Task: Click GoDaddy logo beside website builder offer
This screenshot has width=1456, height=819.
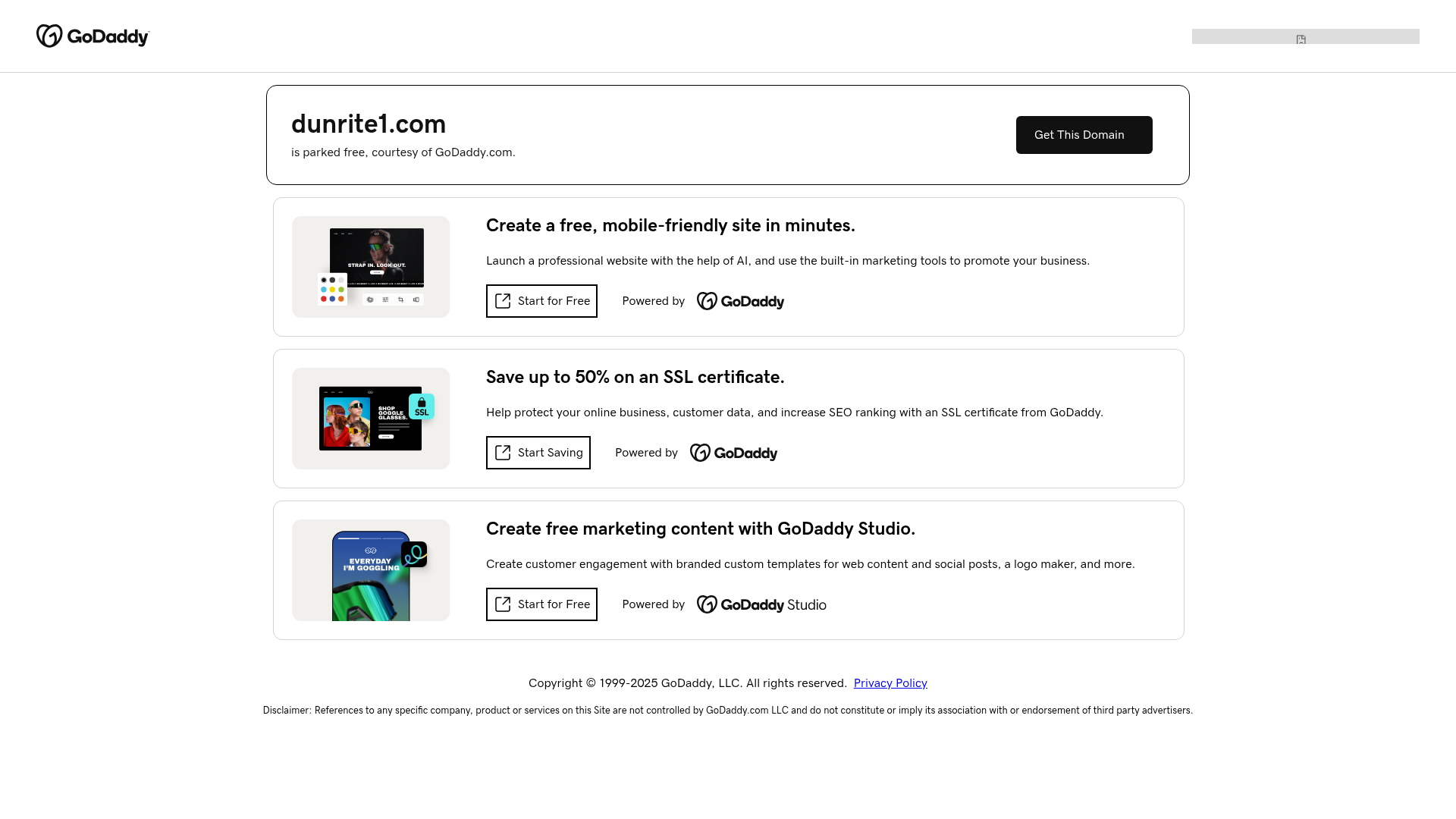Action: point(740,301)
